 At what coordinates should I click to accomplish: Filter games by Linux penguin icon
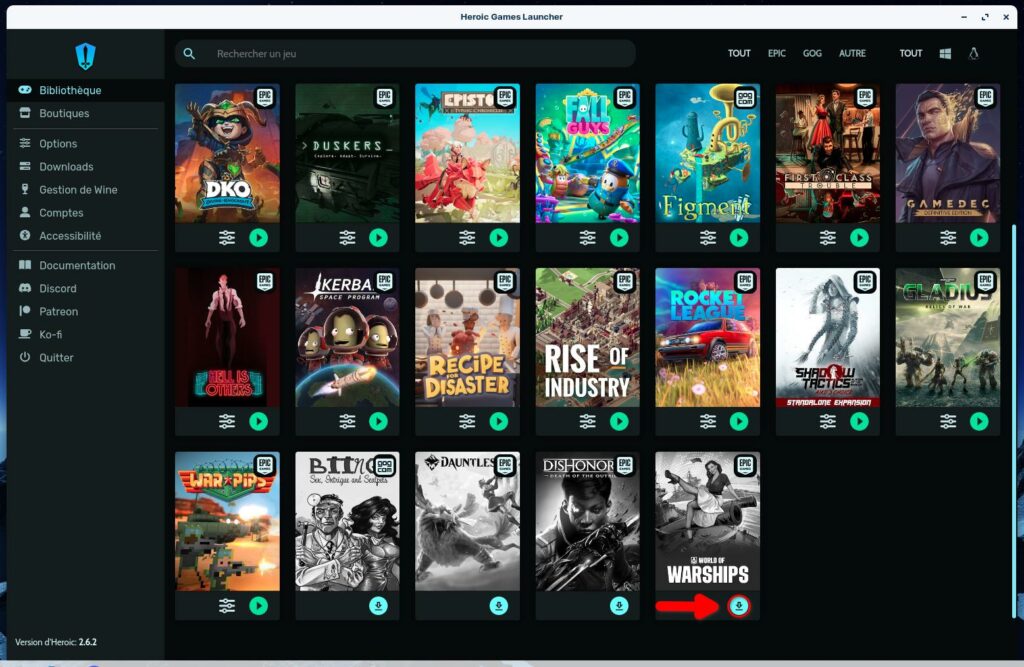(973, 53)
